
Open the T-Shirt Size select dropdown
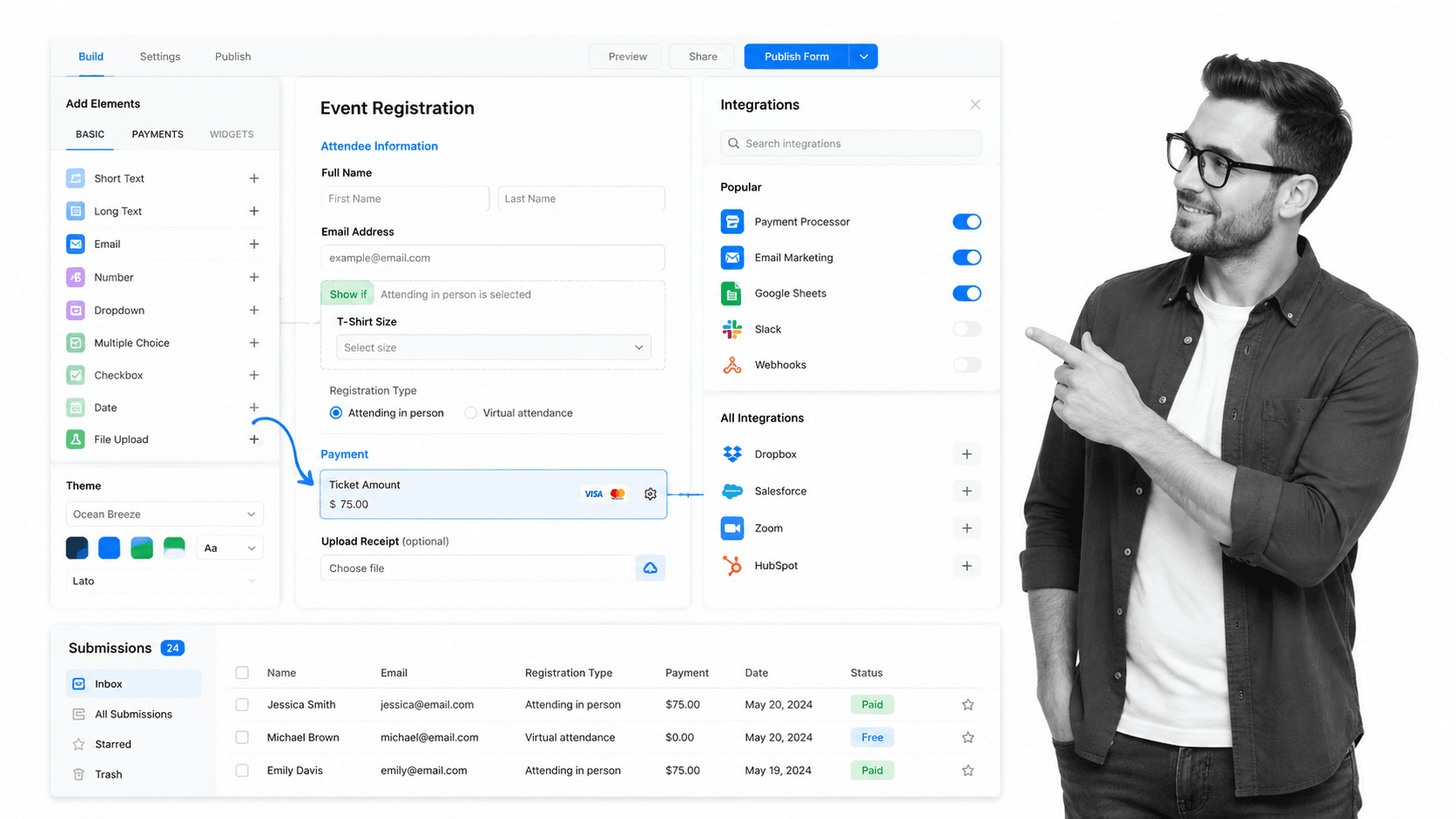494,347
